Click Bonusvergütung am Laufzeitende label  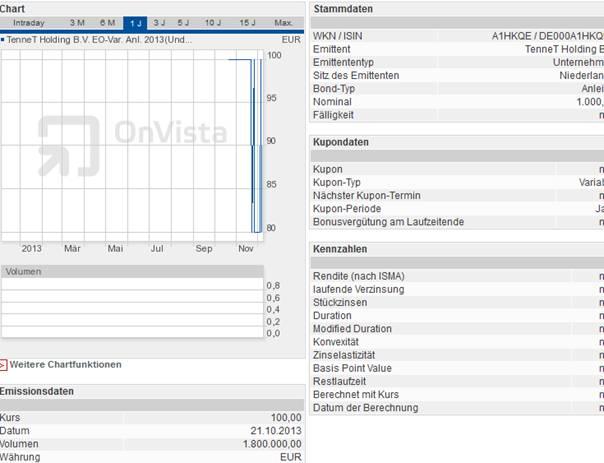388,222
